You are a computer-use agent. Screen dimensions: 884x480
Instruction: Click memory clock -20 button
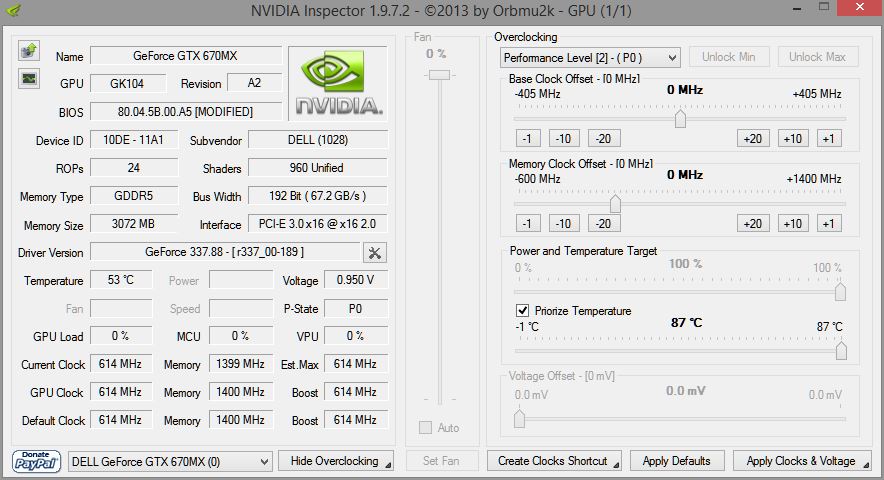tap(604, 223)
